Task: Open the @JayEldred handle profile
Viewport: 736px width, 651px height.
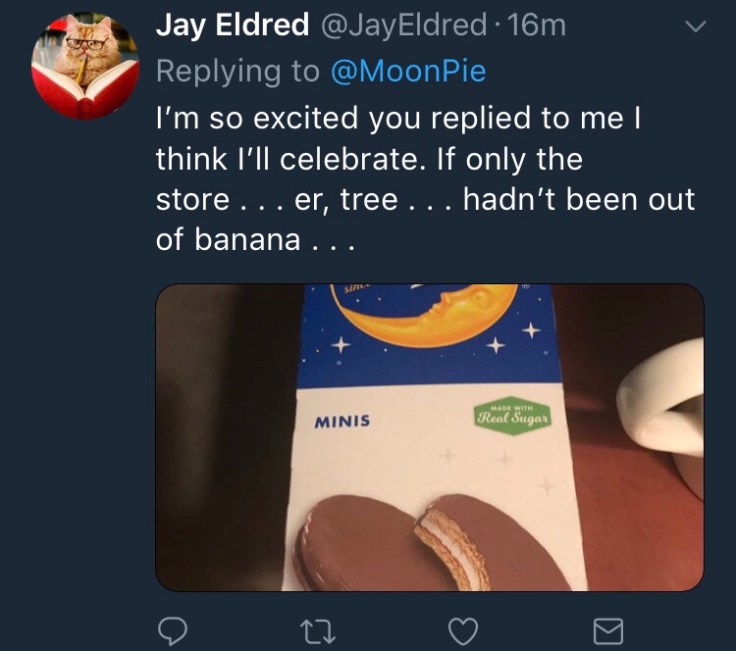Action: tap(405, 27)
